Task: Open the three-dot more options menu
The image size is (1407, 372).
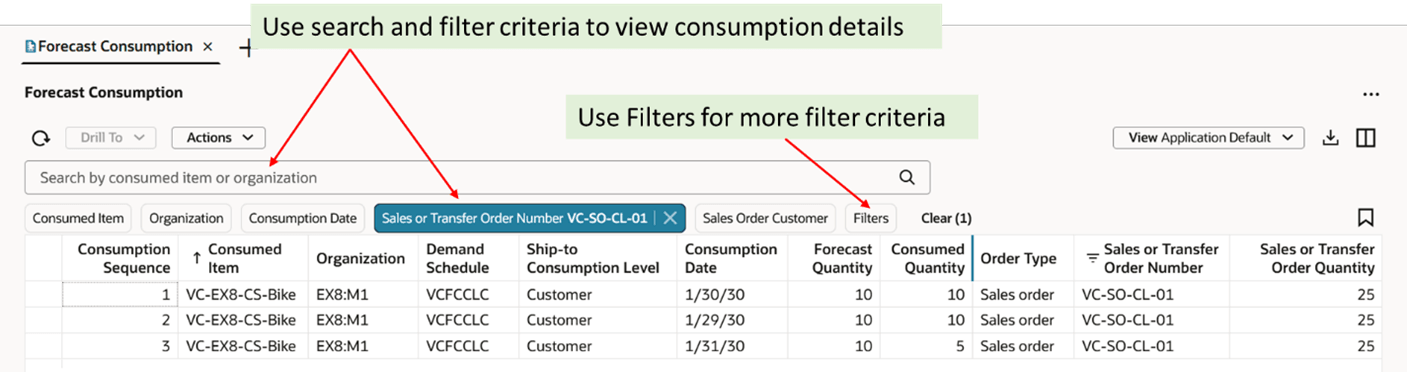Action: [1371, 93]
